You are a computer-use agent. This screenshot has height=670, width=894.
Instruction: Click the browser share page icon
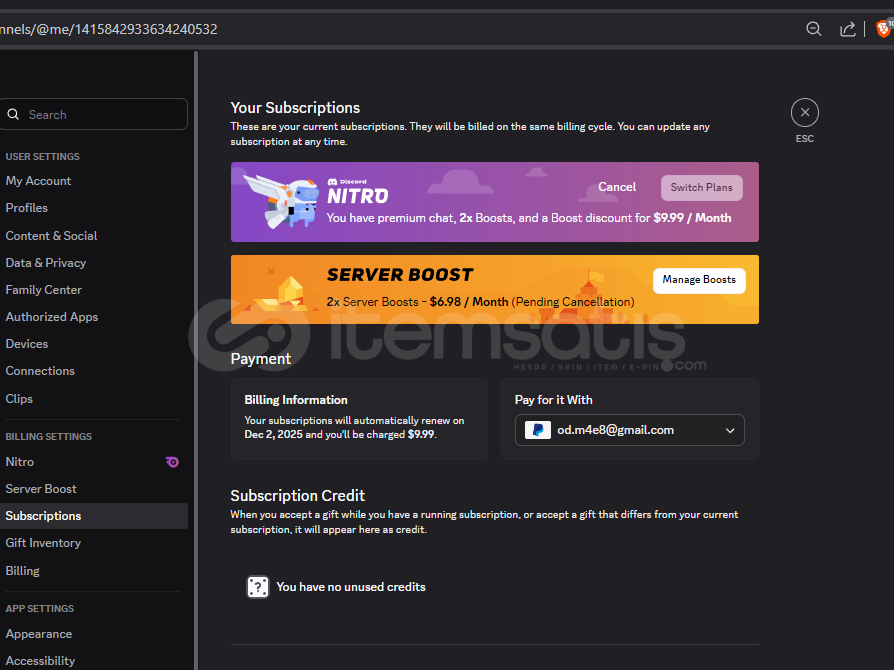848,29
